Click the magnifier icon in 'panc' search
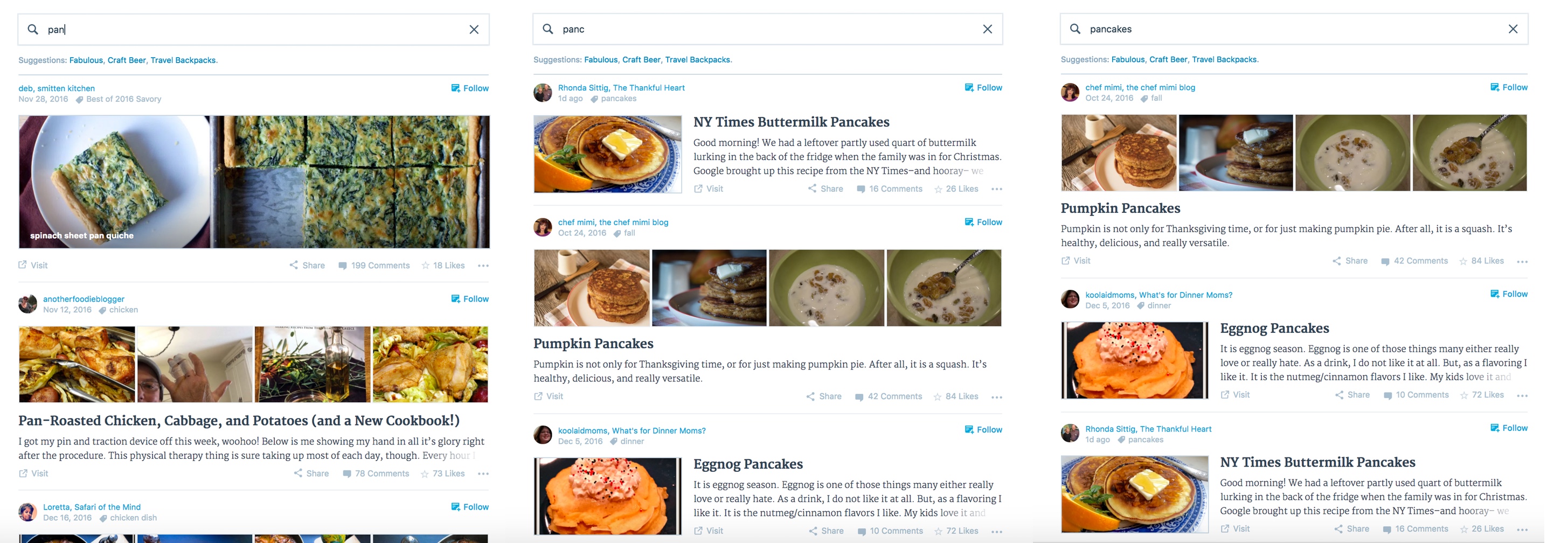This screenshot has height=543, width=1568. (548, 29)
